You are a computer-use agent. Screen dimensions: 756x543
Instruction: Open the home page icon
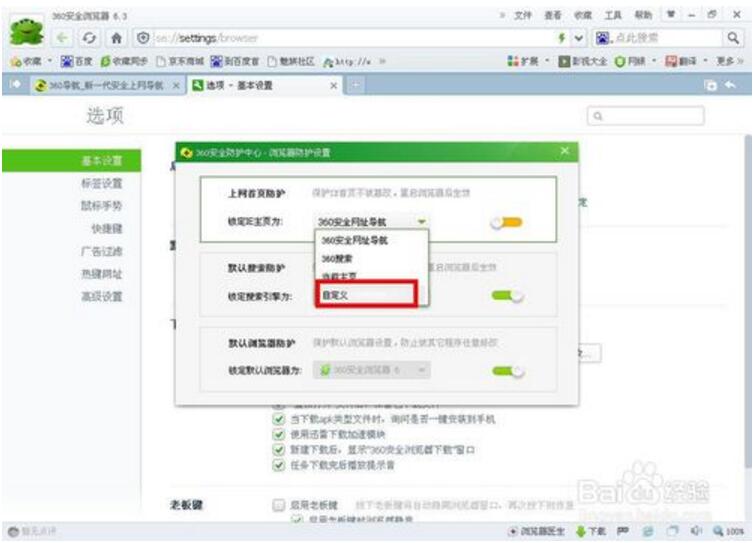[116, 38]
